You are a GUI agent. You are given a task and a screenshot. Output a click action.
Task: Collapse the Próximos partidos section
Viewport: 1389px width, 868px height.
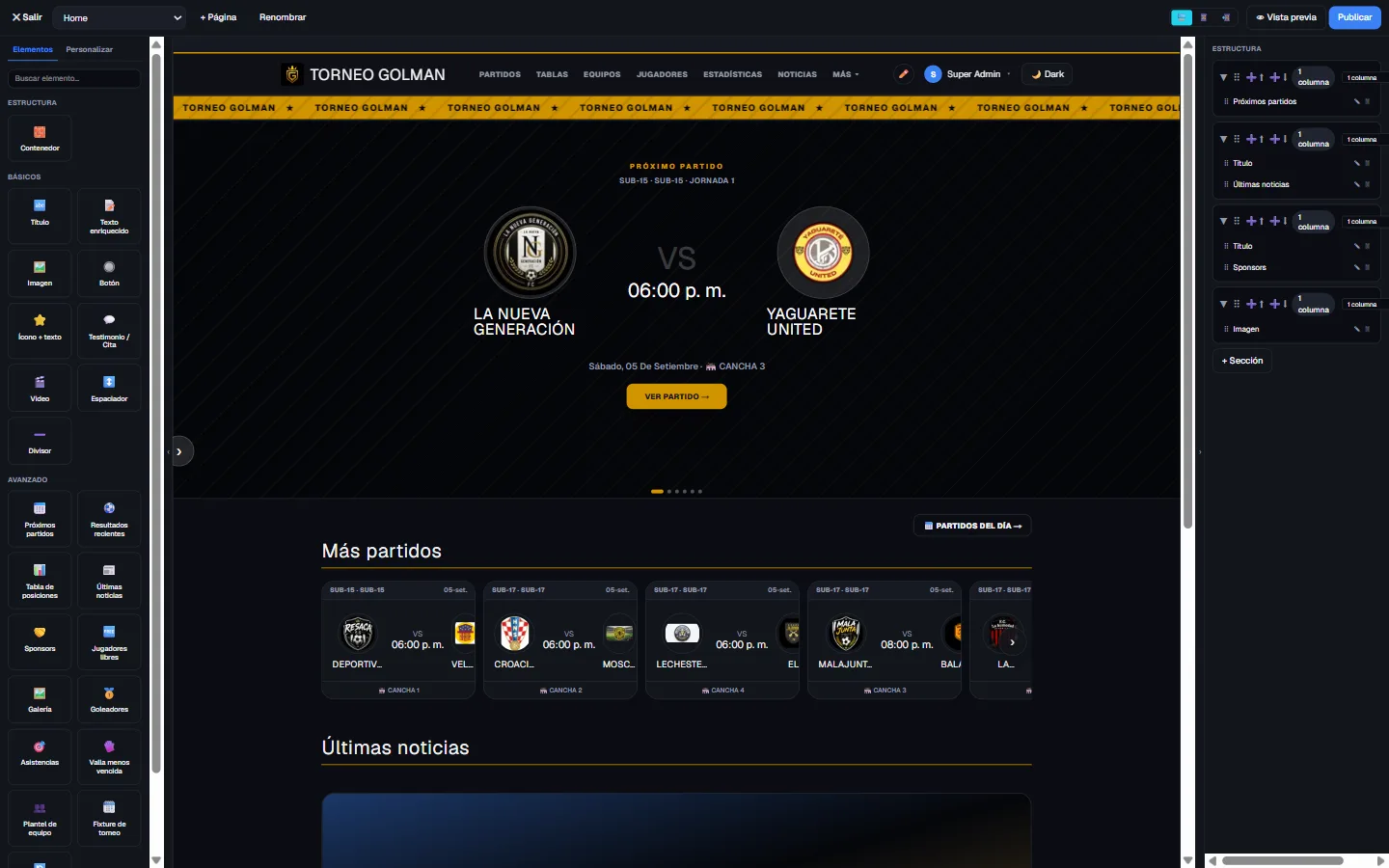coord(1223,77)
